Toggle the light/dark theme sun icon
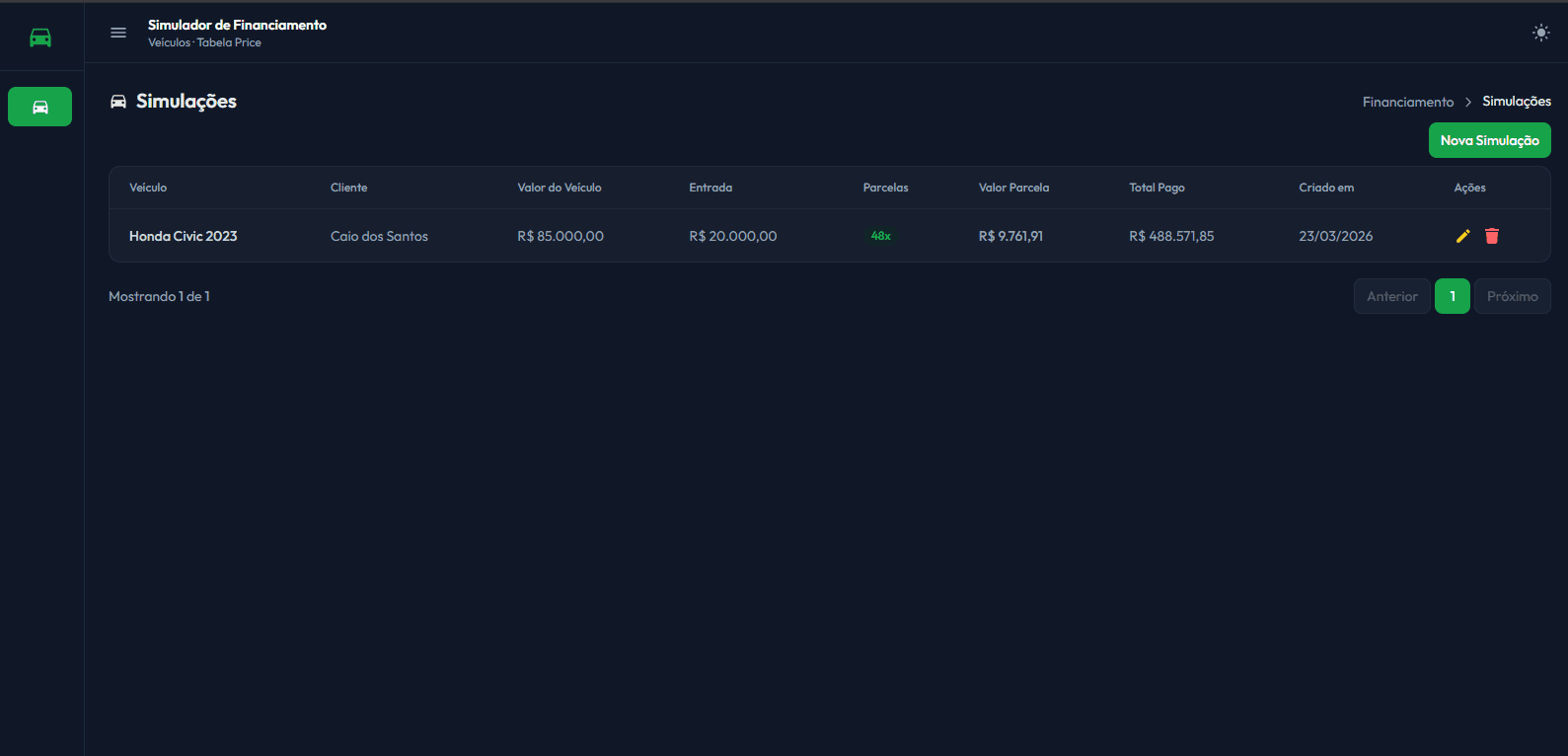 click(x=1540, y=33)
